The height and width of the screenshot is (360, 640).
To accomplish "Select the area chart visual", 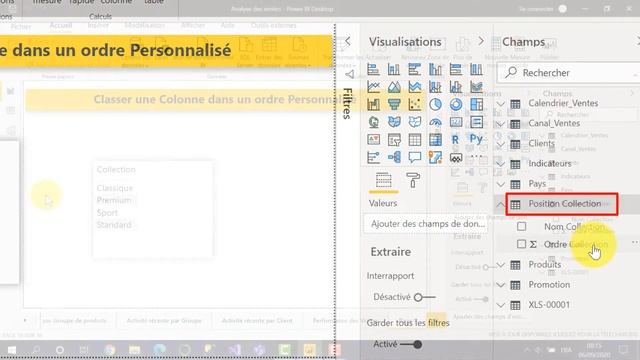I will tap(394, 87).
